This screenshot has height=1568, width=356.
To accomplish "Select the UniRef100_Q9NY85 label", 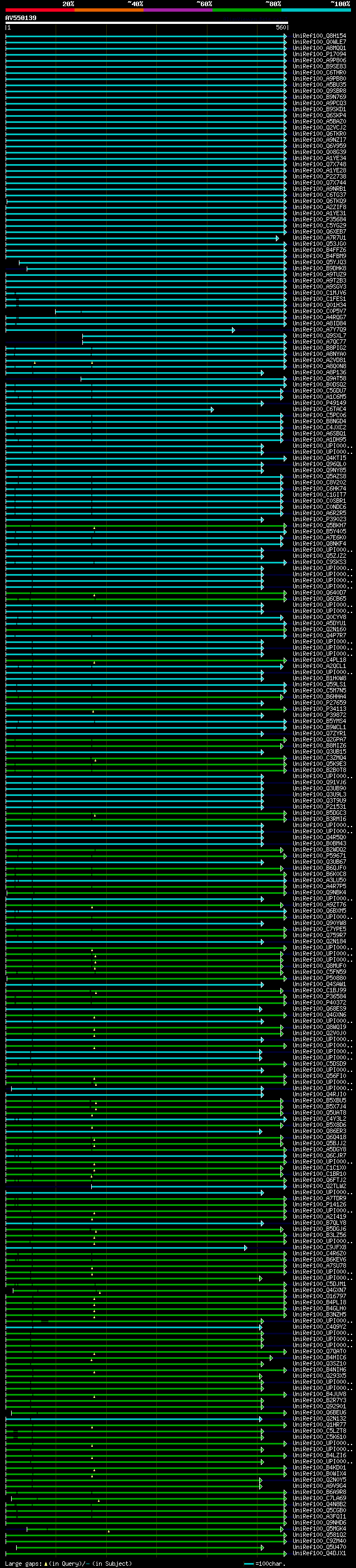I will pos(319,470).
